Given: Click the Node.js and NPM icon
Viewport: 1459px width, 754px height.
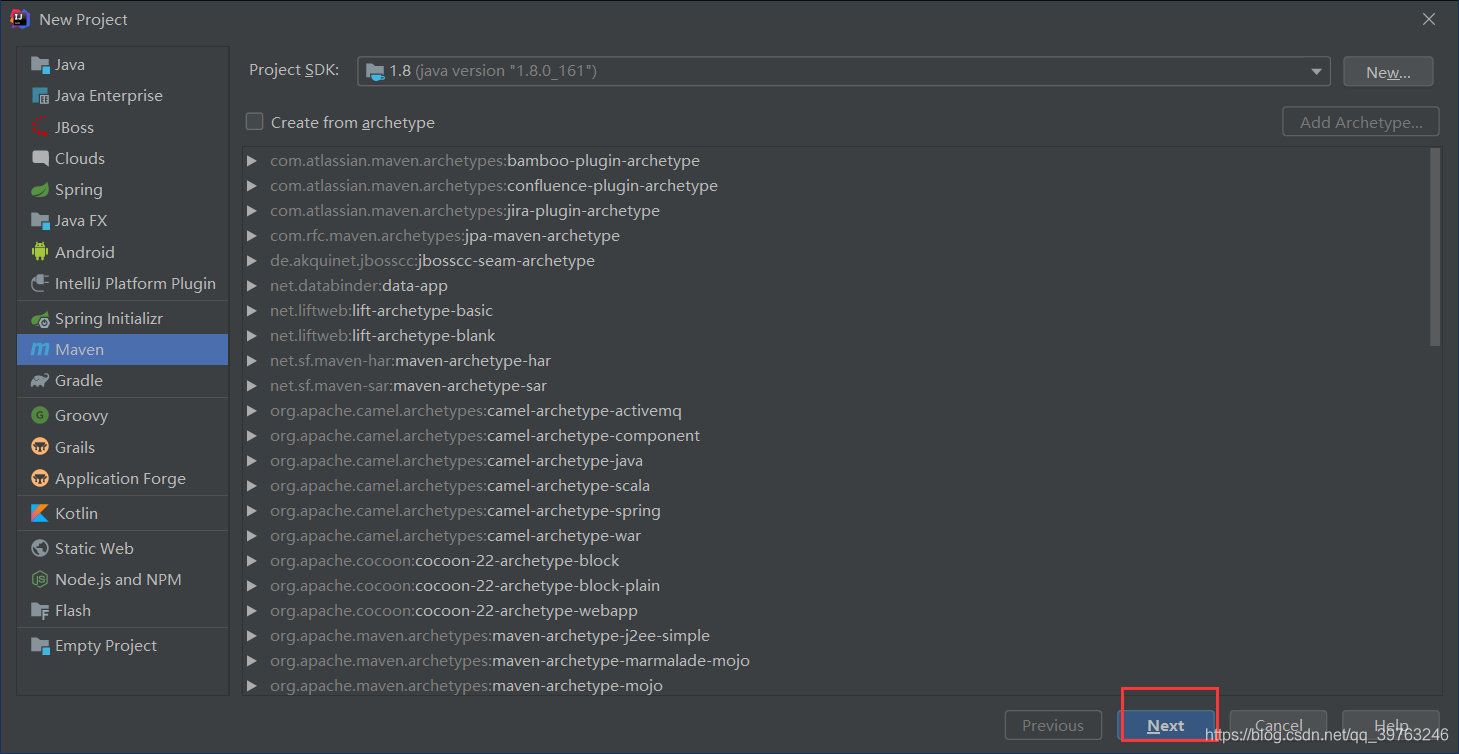Looking at the screenshot, I should click(x=40, y=579).
